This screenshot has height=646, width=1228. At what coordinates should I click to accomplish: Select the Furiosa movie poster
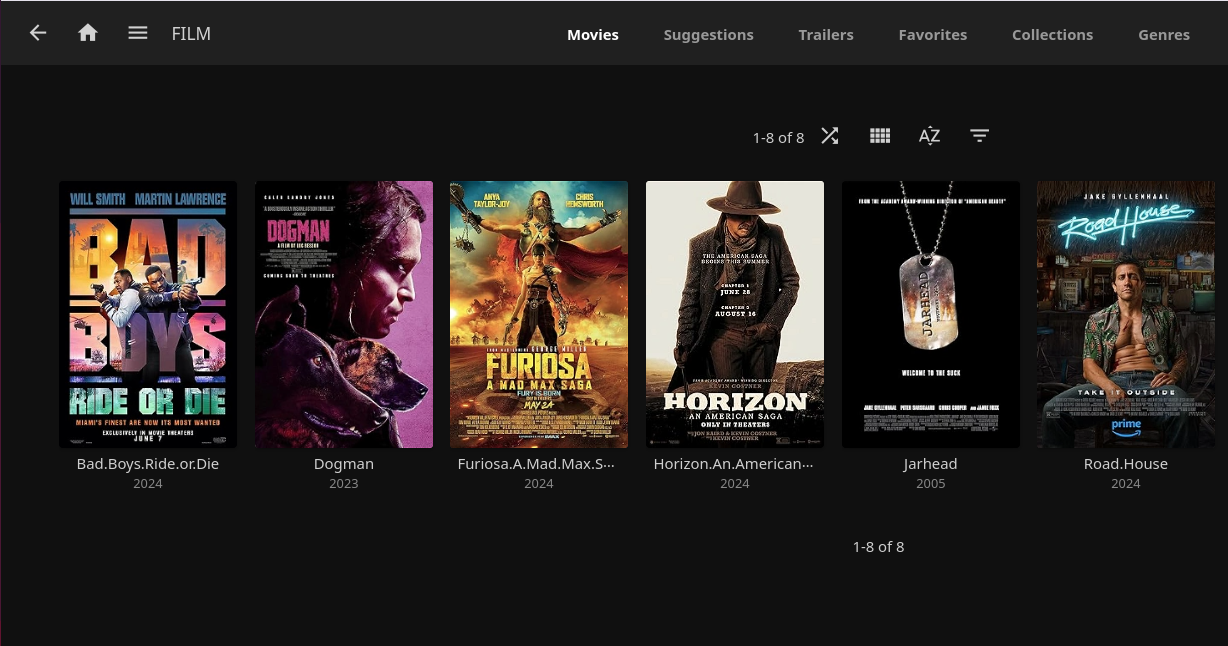point(539,314)
